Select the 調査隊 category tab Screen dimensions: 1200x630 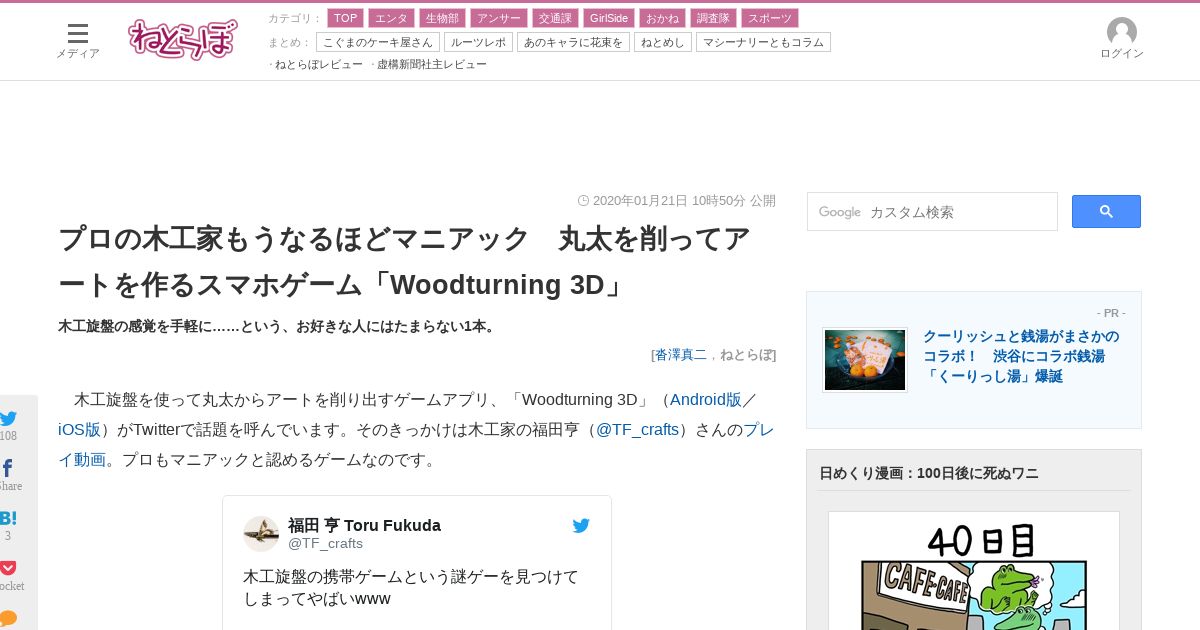[x=713, y=18]
